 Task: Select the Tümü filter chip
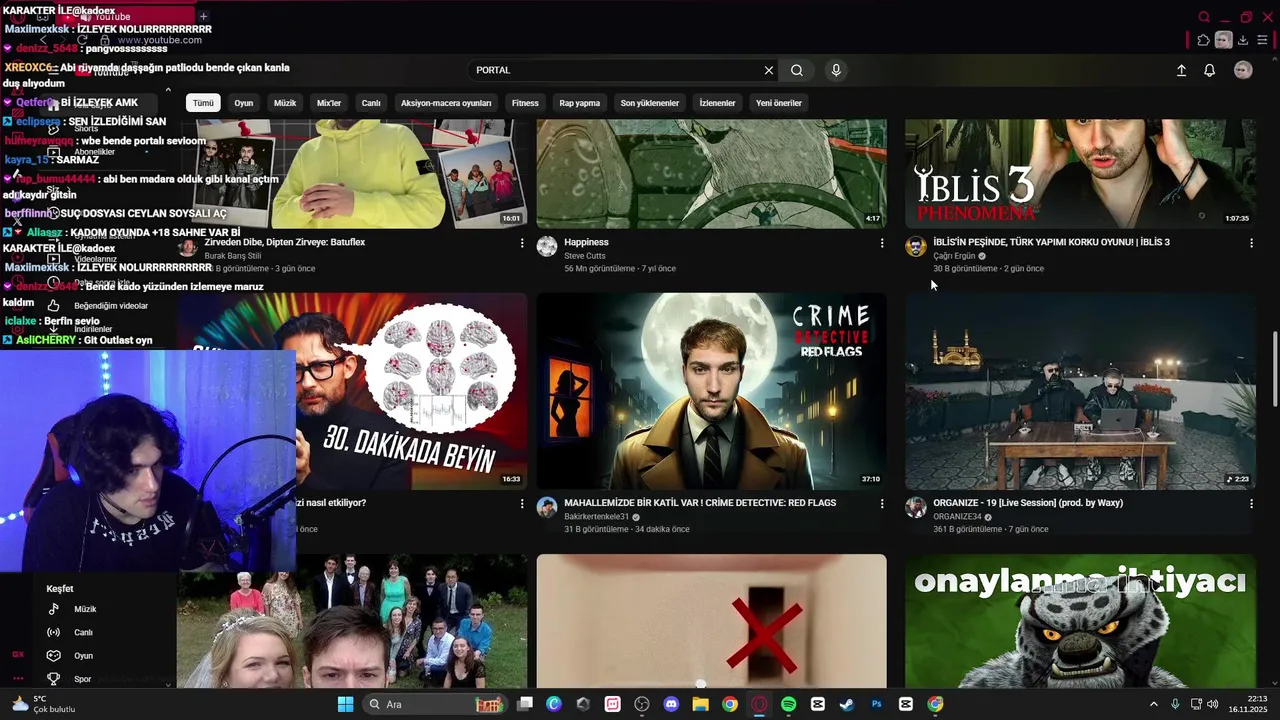click(x=203, y=103)
